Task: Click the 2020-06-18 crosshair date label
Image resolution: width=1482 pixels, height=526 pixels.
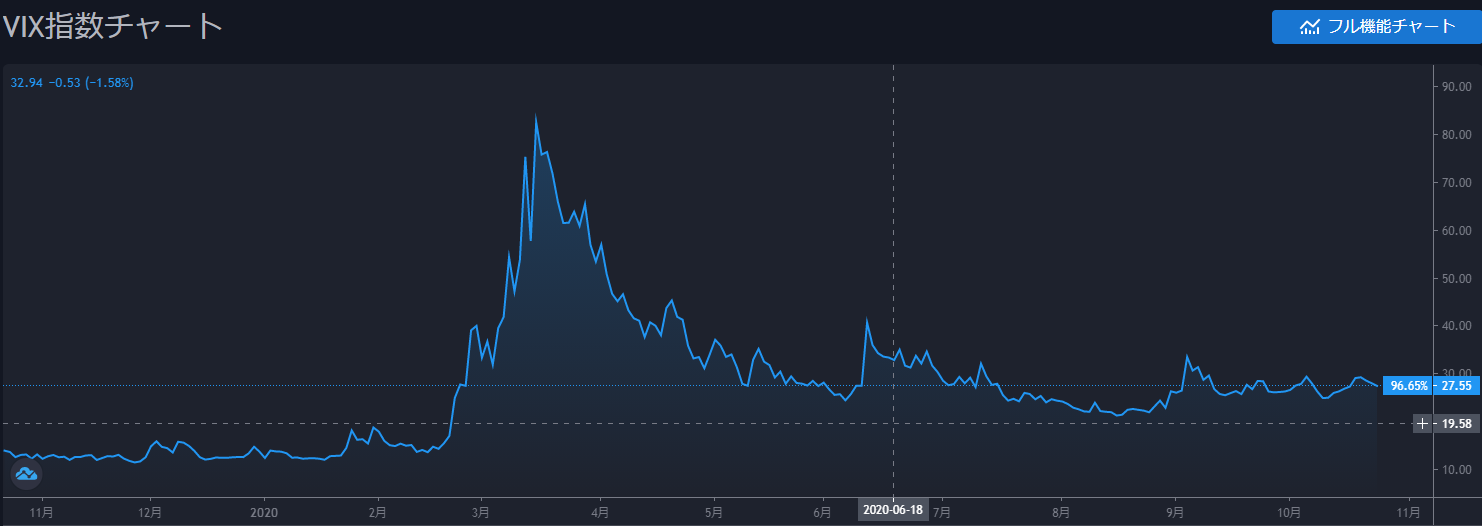Action: click(892, 509)
